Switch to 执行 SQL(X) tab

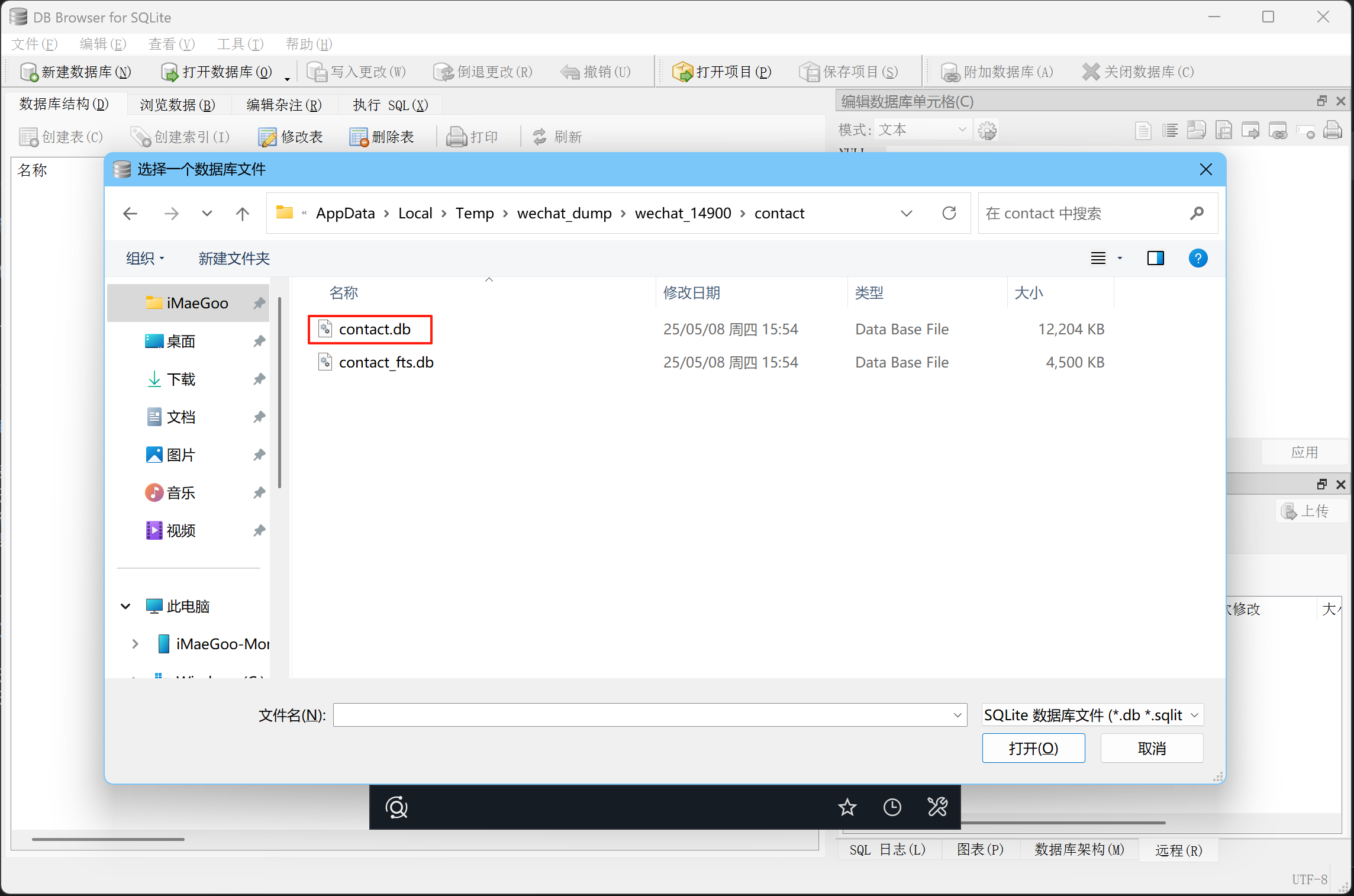(391, 105)
